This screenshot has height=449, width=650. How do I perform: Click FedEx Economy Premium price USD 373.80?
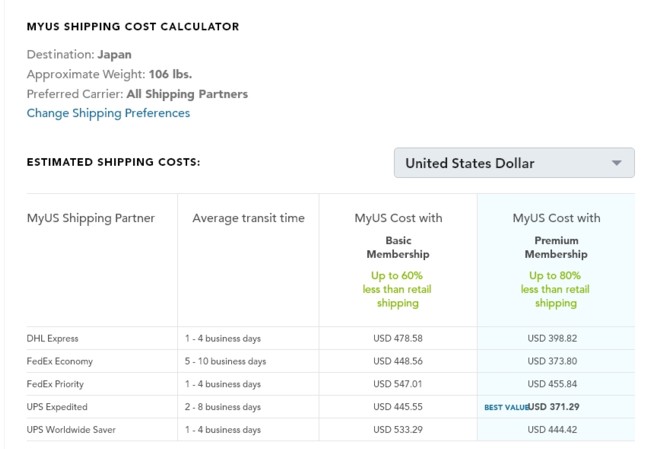556,361
